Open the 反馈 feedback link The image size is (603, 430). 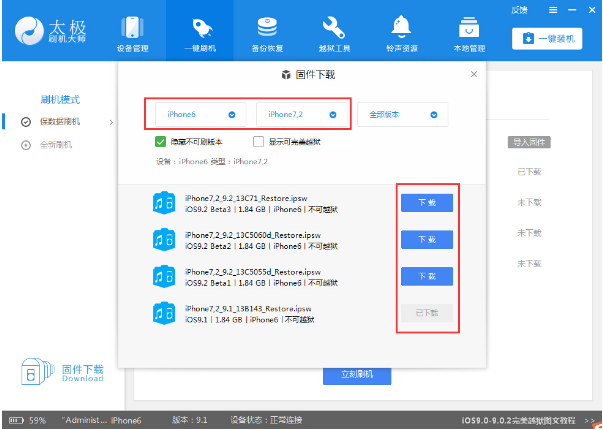click(x=519, y=10)
